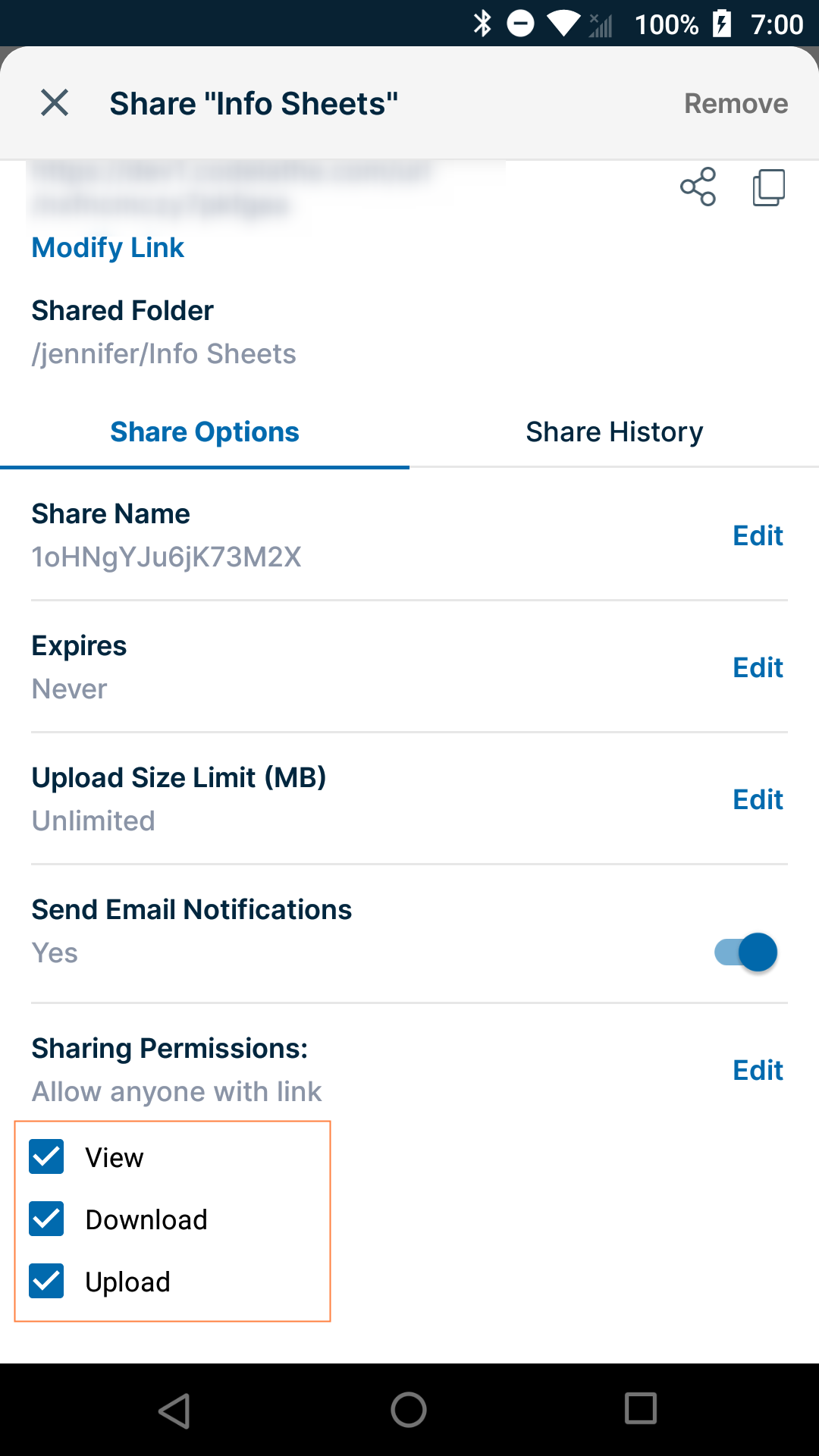Edit the Share Name
This screenshot has width=819, height=1456.
[758, 536]
